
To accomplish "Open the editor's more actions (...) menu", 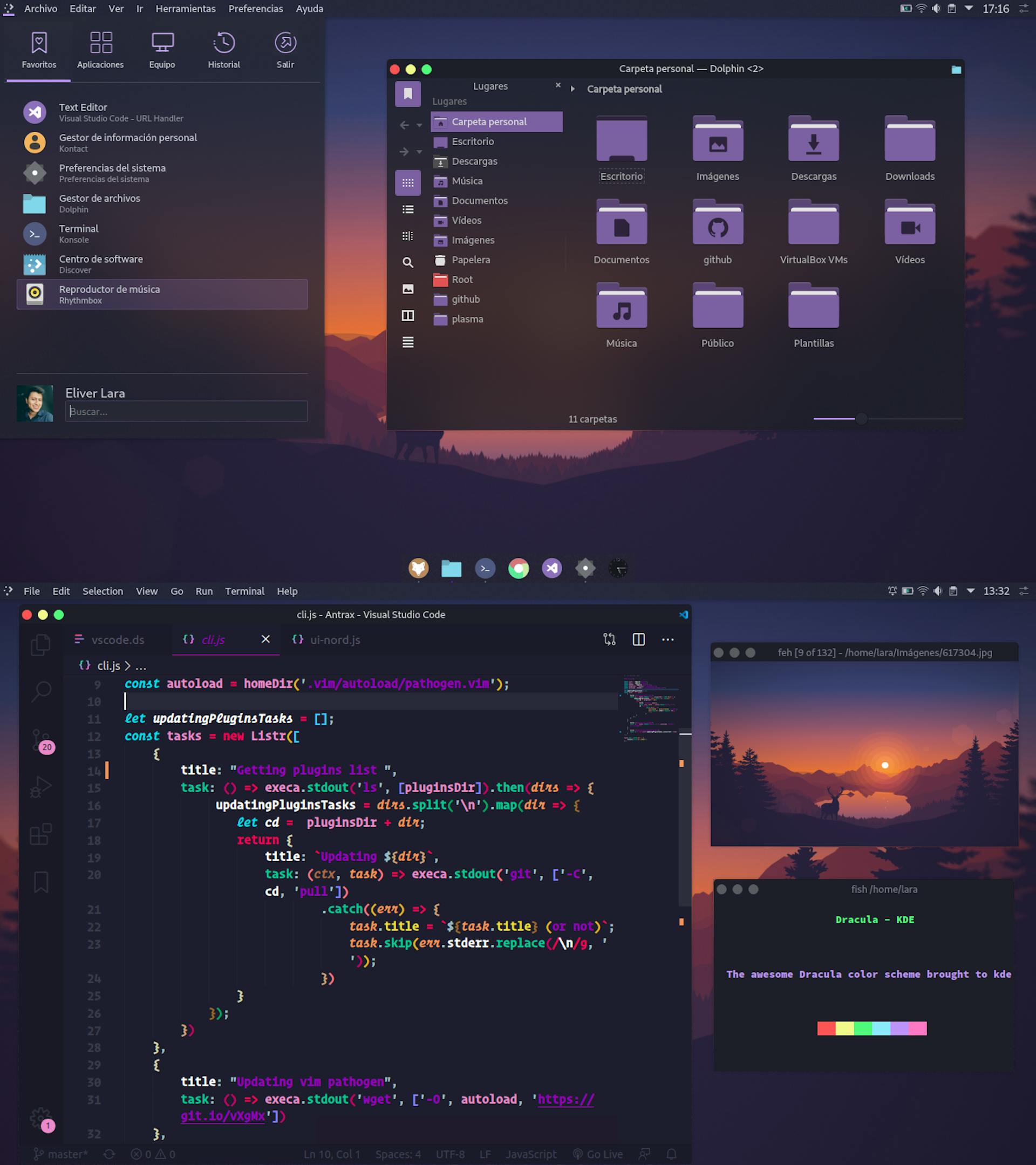I will tap(668, 639).
